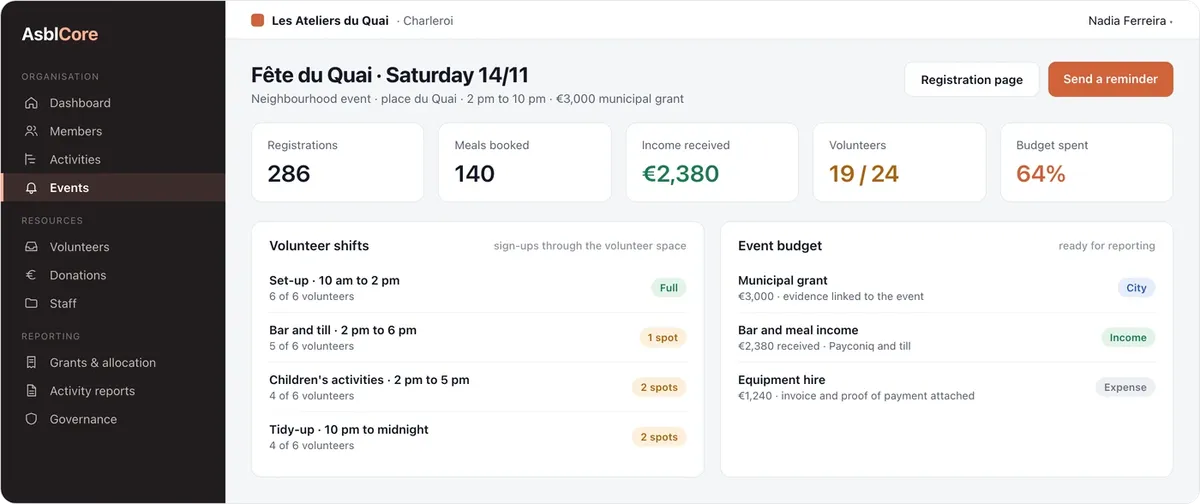1200x504 pixels.
Task: Open the Staff menu label
Action: [63, 303]
